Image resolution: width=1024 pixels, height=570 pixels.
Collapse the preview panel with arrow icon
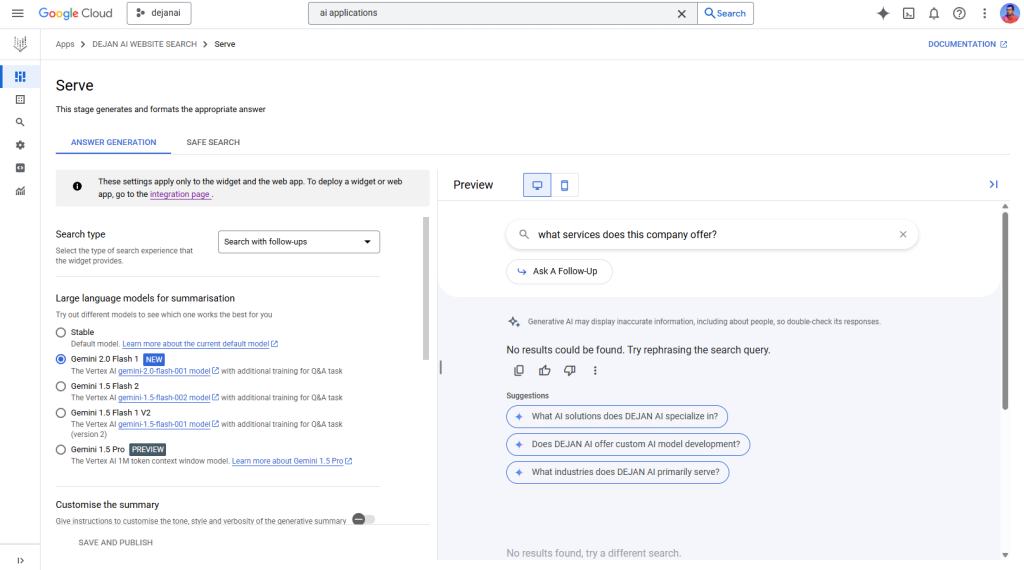pos(993,184)
